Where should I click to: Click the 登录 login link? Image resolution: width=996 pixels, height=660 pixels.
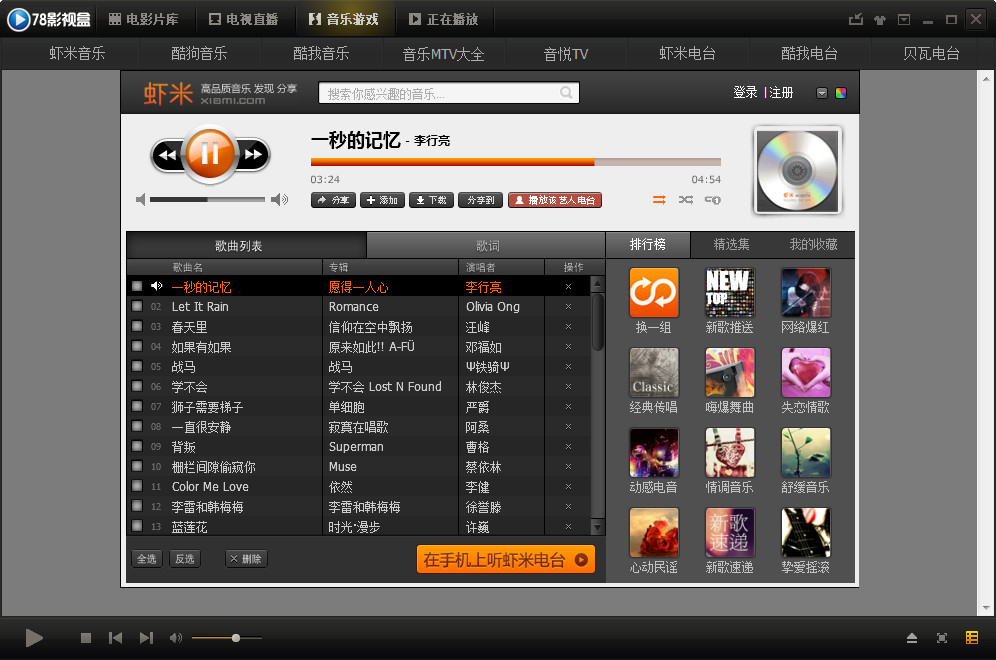coord(745,92)
